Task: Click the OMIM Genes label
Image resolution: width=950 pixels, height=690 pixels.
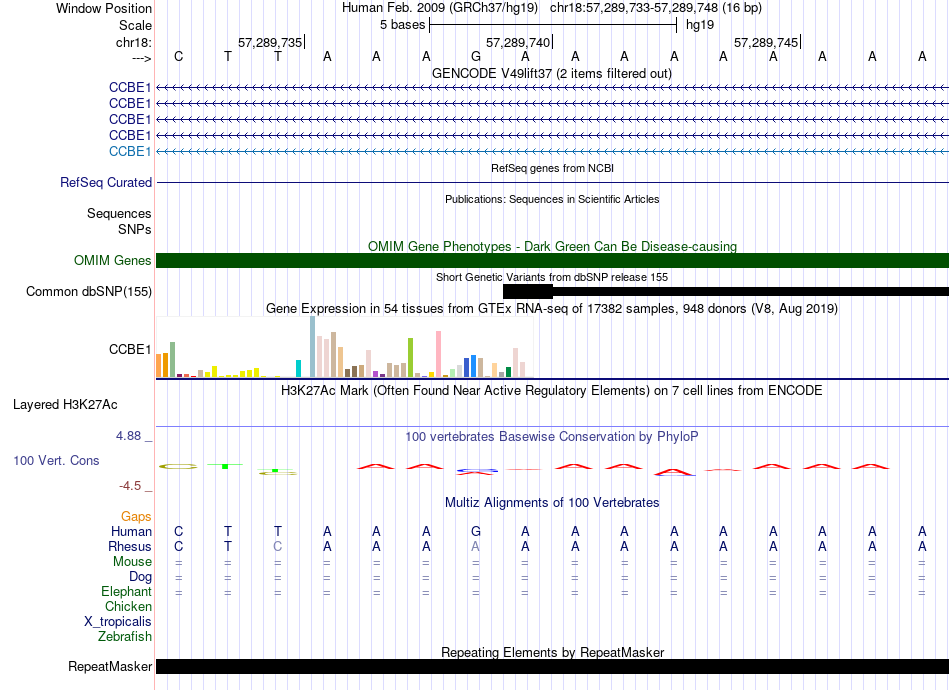Action: (112, 260)
